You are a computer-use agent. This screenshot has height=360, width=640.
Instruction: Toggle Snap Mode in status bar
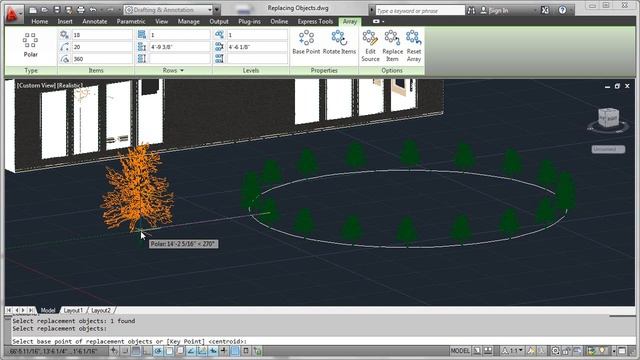[125, 351]
